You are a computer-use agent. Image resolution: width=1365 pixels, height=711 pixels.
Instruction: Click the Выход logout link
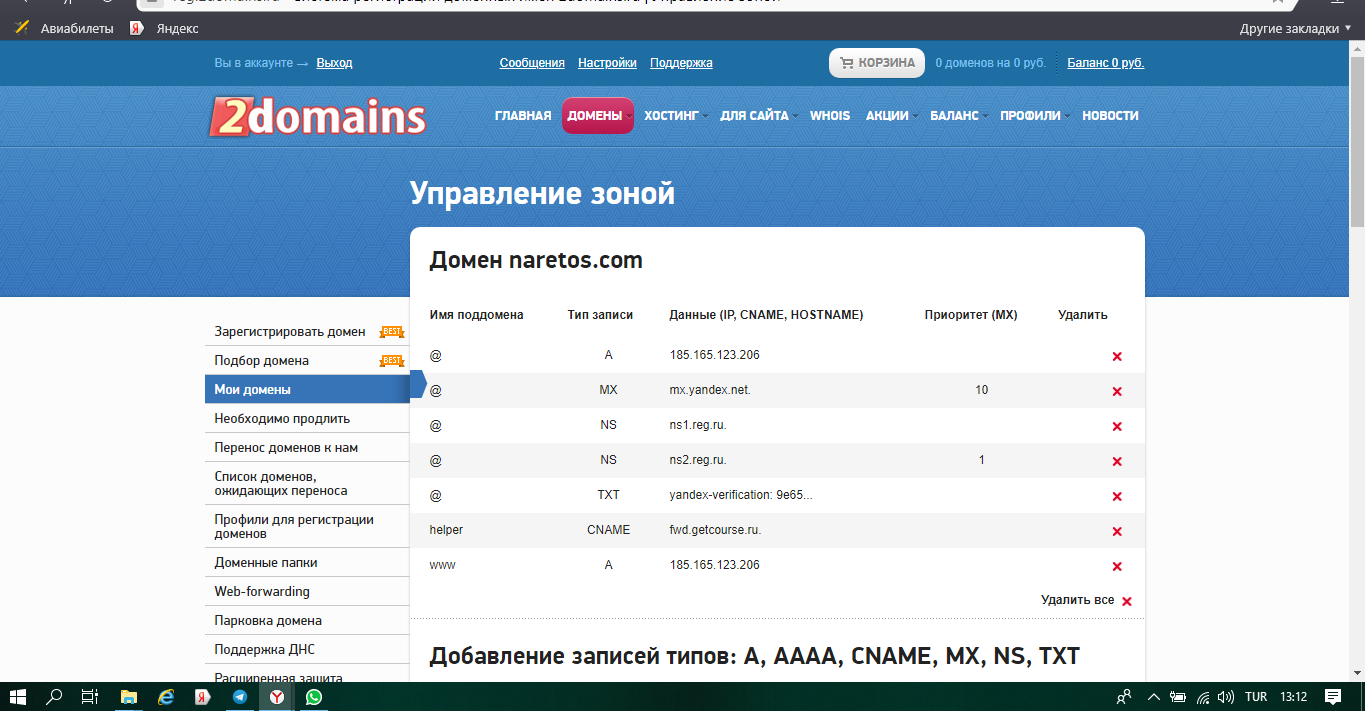click(334, 63)
